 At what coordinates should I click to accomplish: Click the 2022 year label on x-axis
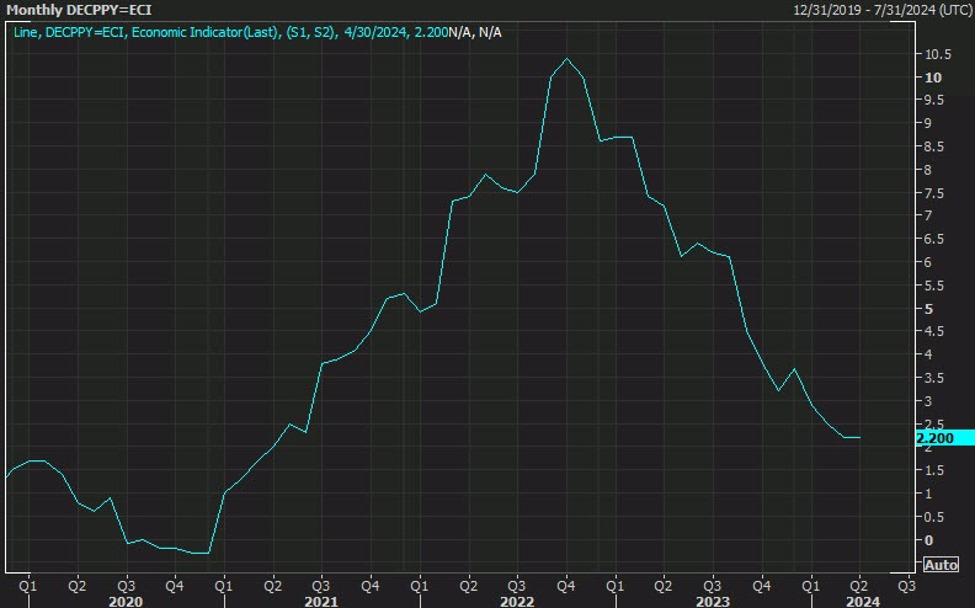tap(517, 599)
